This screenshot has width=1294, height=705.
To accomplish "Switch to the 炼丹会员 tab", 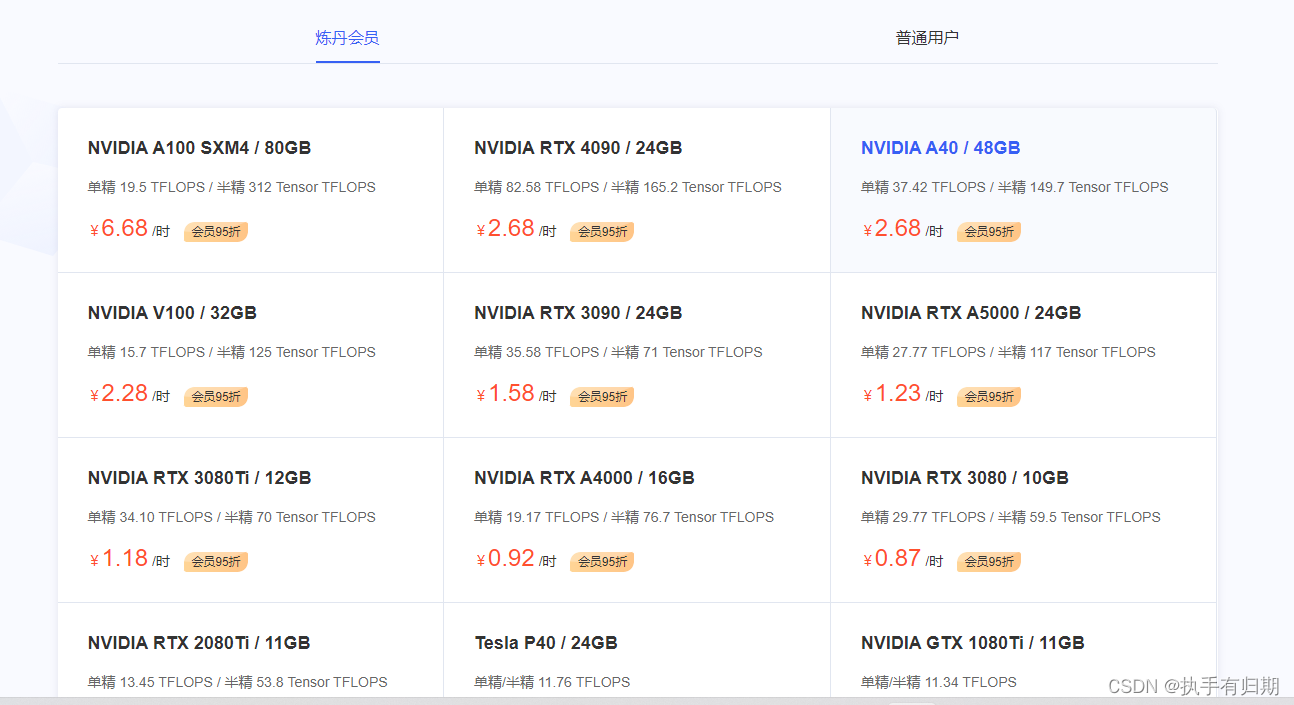I will [x=347, y=38].
